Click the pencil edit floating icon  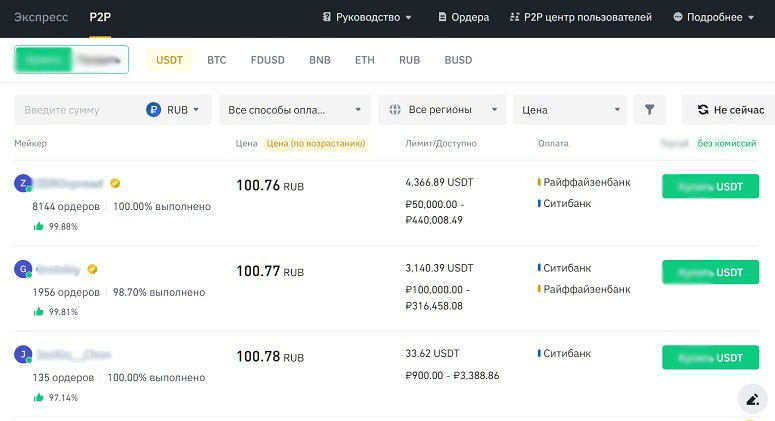pyautogui.click(x=751, y=399)
